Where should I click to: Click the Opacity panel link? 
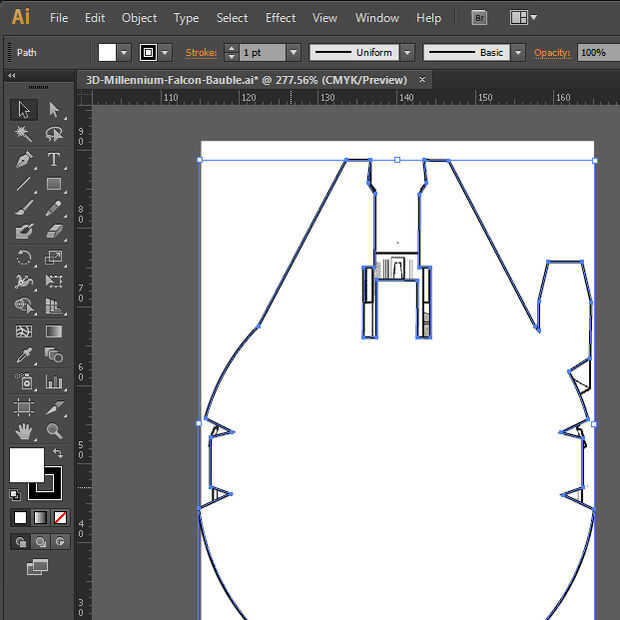tap(551, 52)
